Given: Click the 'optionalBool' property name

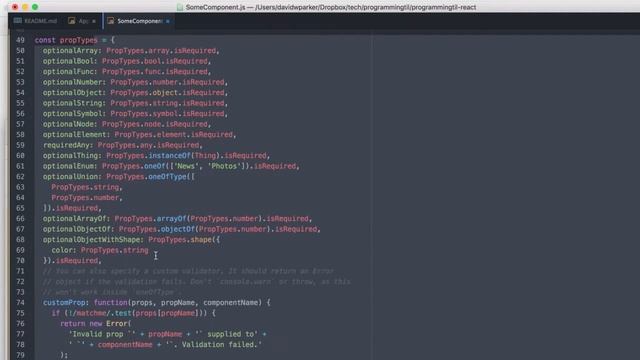Looking at the screenshot, I should (x=69, y=61).
